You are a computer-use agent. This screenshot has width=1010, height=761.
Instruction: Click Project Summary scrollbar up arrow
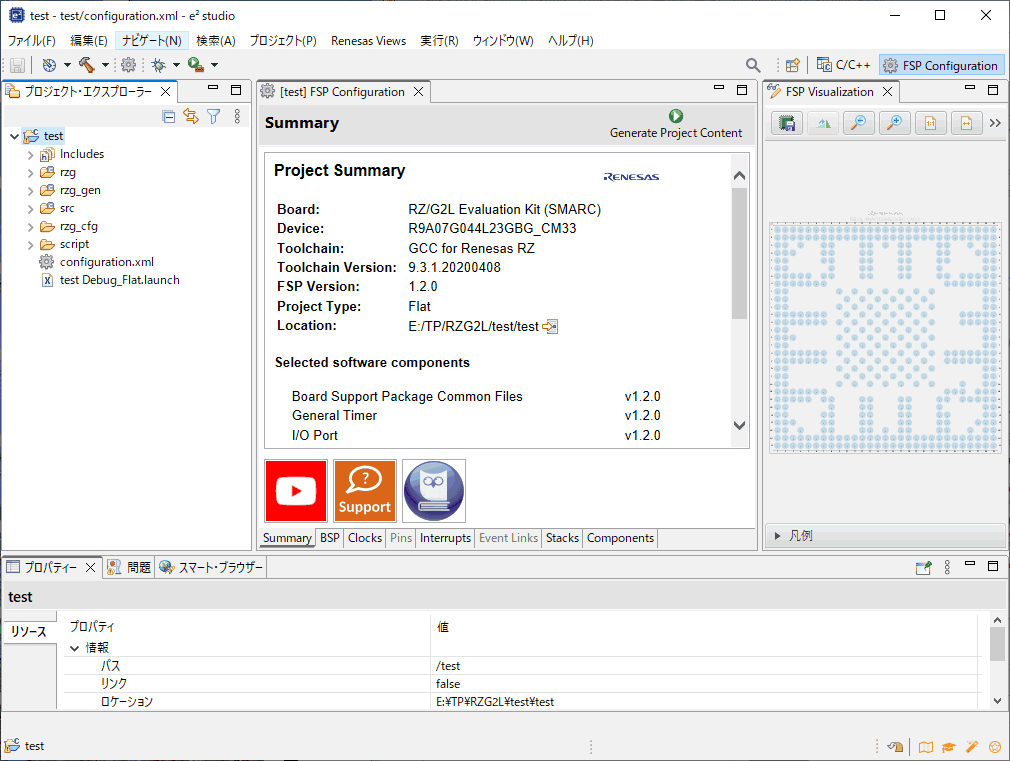[739, 176]
